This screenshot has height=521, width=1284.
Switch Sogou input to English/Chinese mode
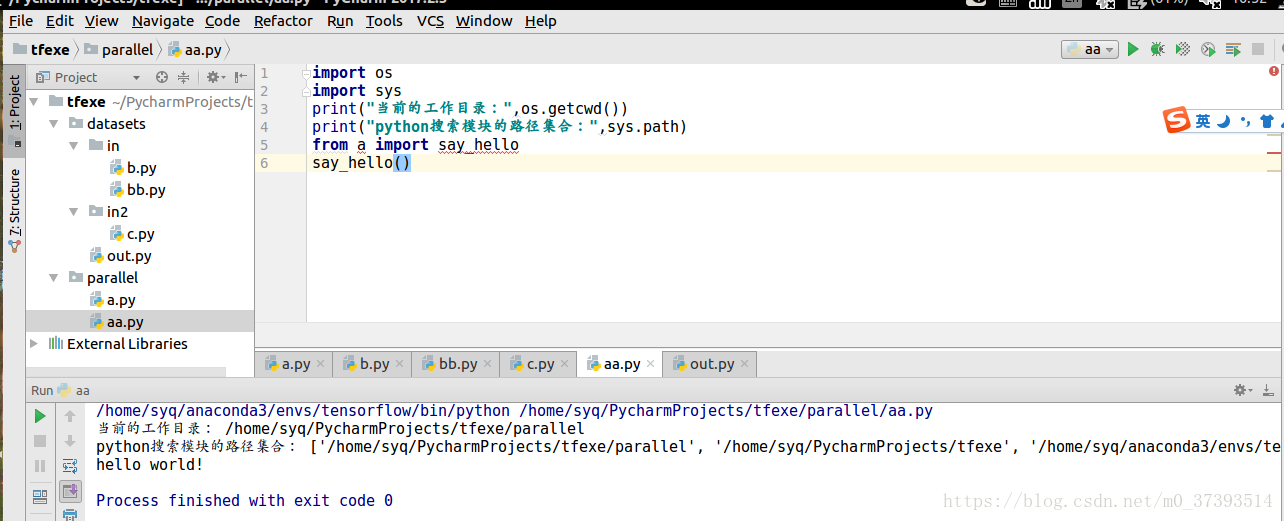[1203, 121]
